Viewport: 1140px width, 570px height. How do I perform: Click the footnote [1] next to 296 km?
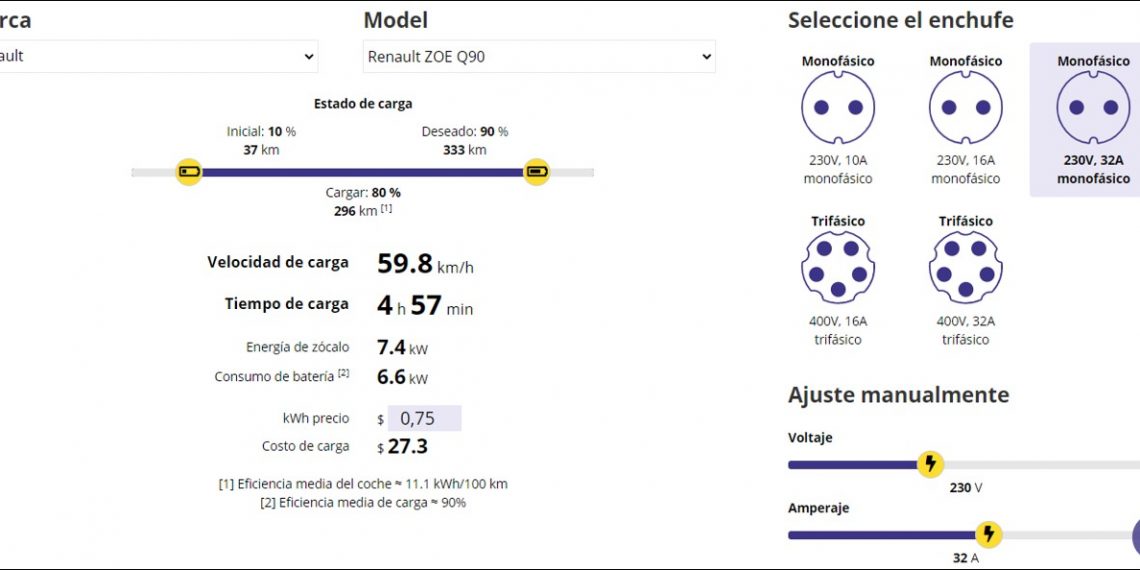point(387,209)
